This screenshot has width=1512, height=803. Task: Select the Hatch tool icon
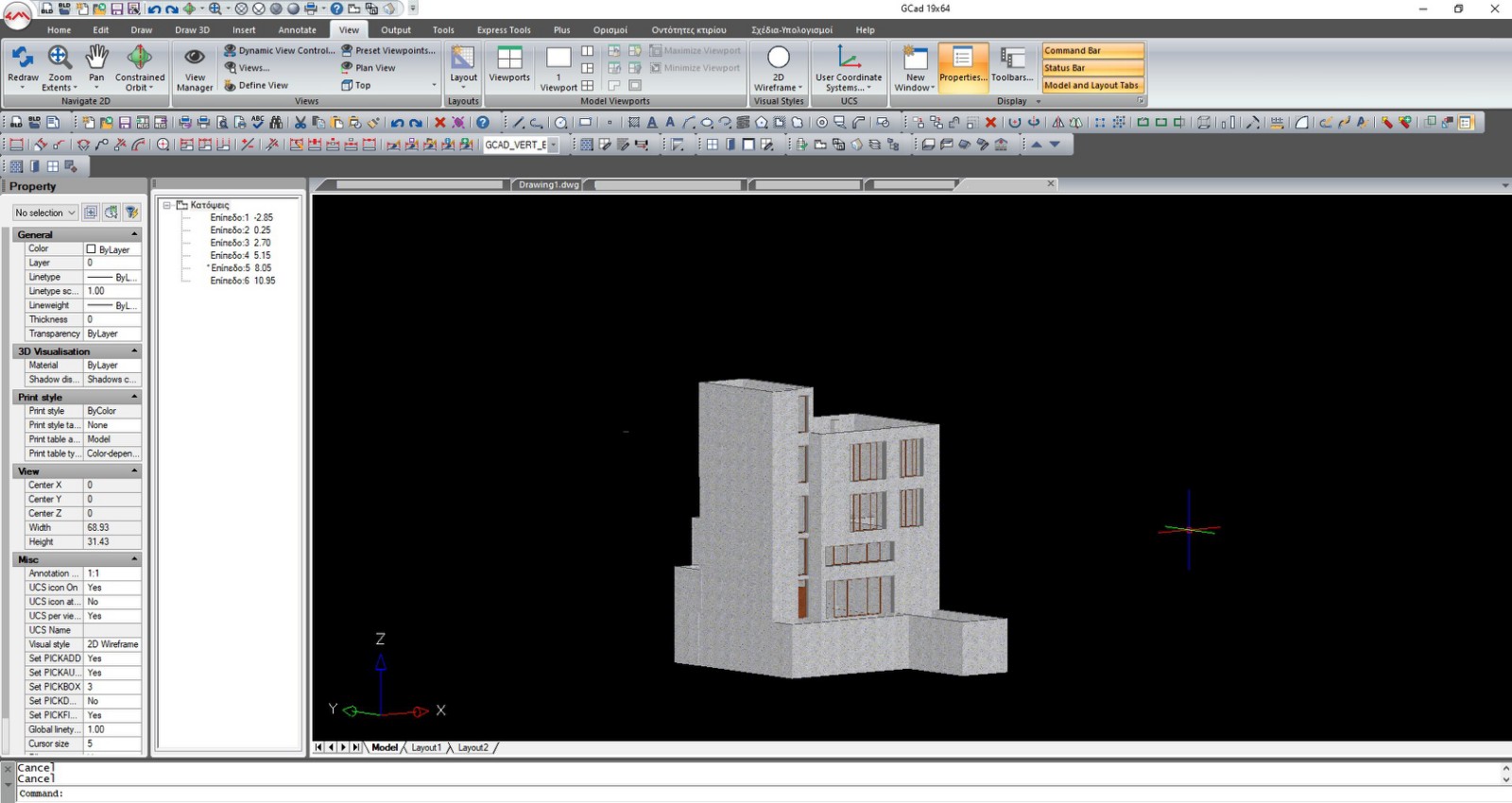point(633,122)
